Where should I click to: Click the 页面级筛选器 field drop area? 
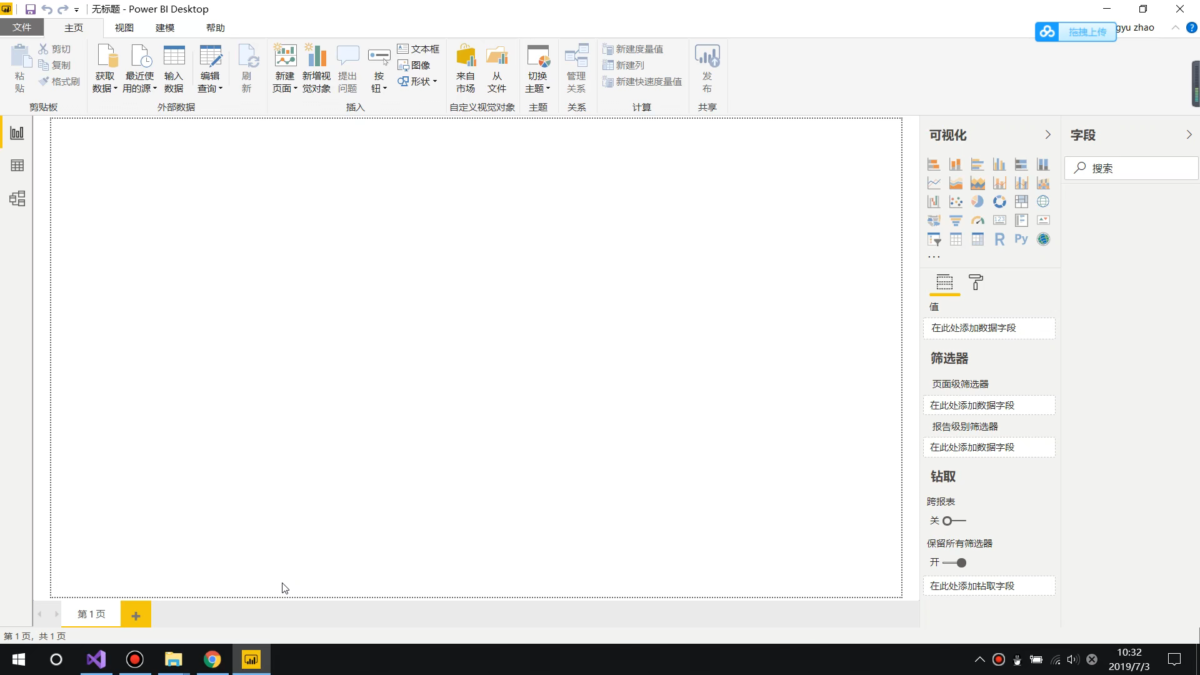(989, 406)
